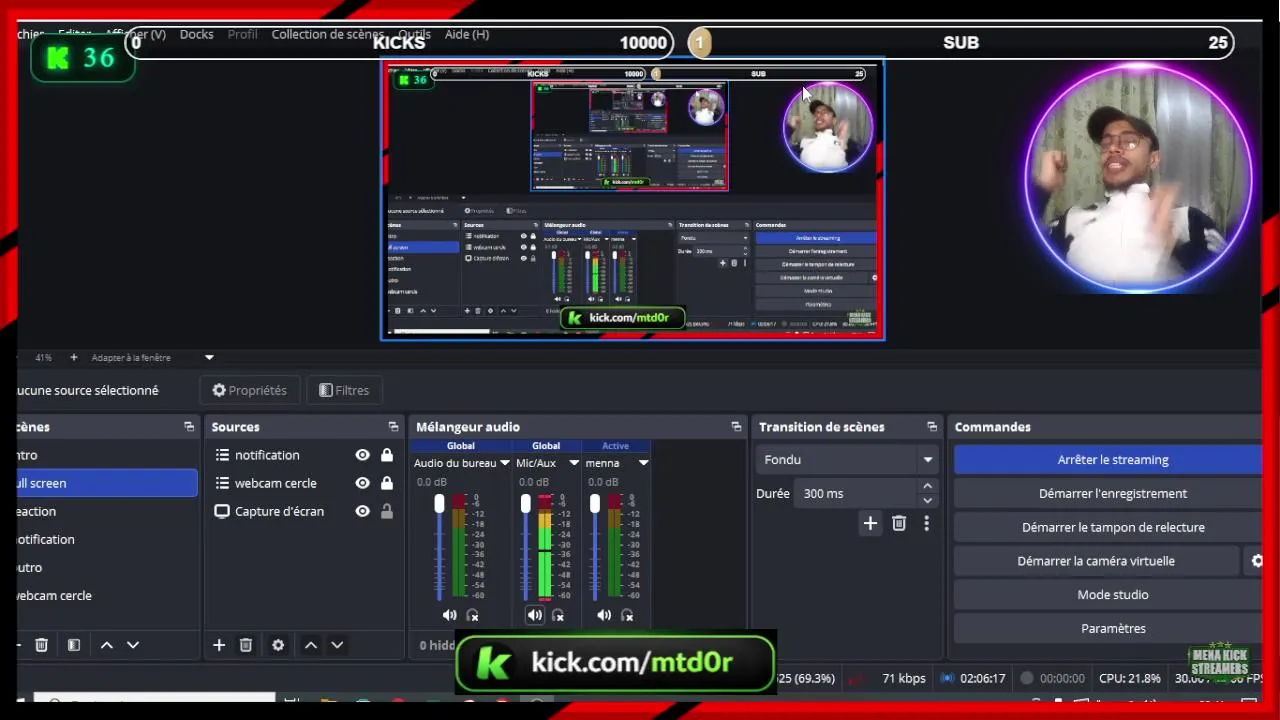Open the Fondu transition combo box
Screen dimensions: 1280x720
[847, 460]
